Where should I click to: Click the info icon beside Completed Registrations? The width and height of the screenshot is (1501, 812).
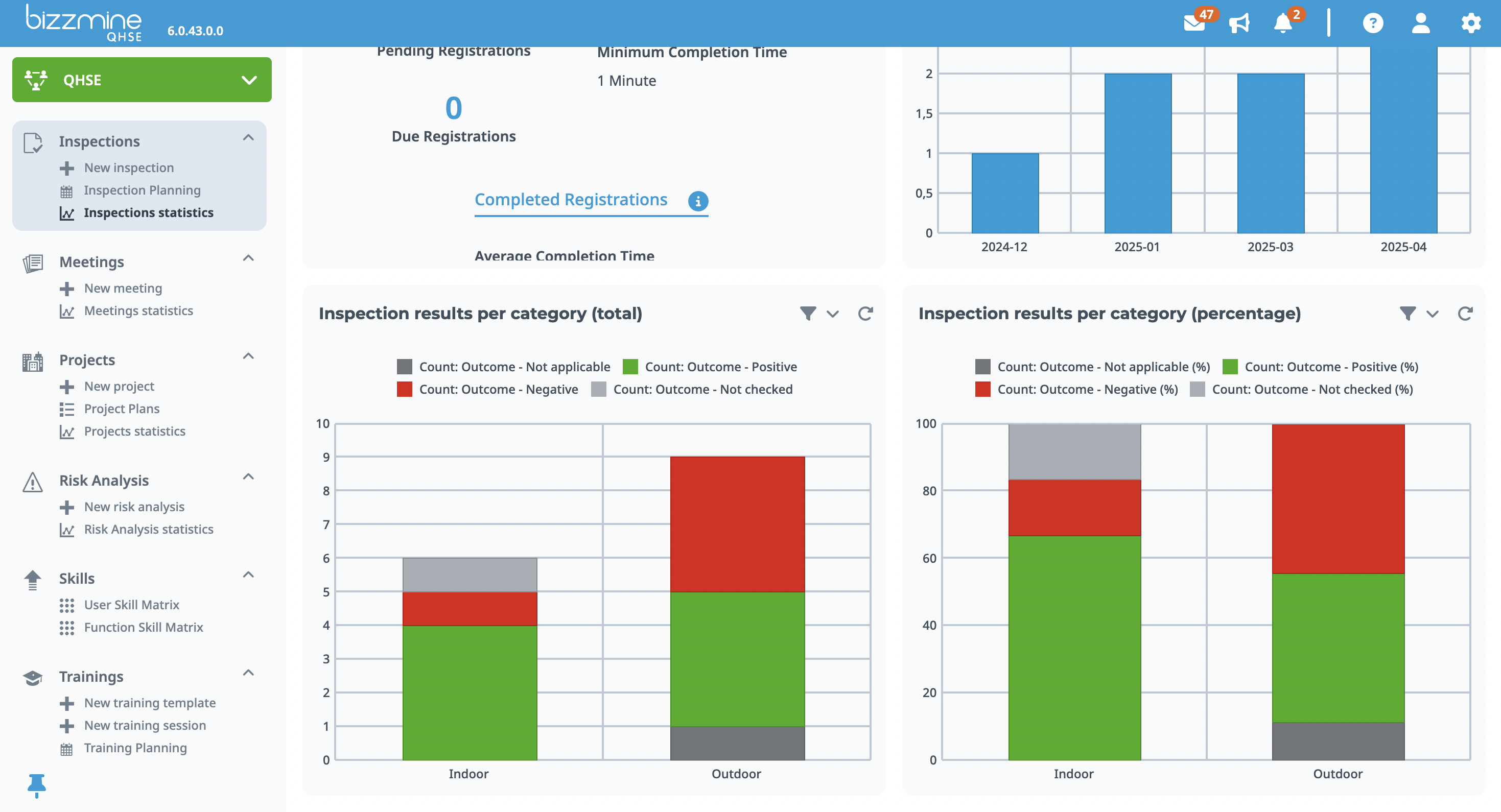tap(697, 201)
